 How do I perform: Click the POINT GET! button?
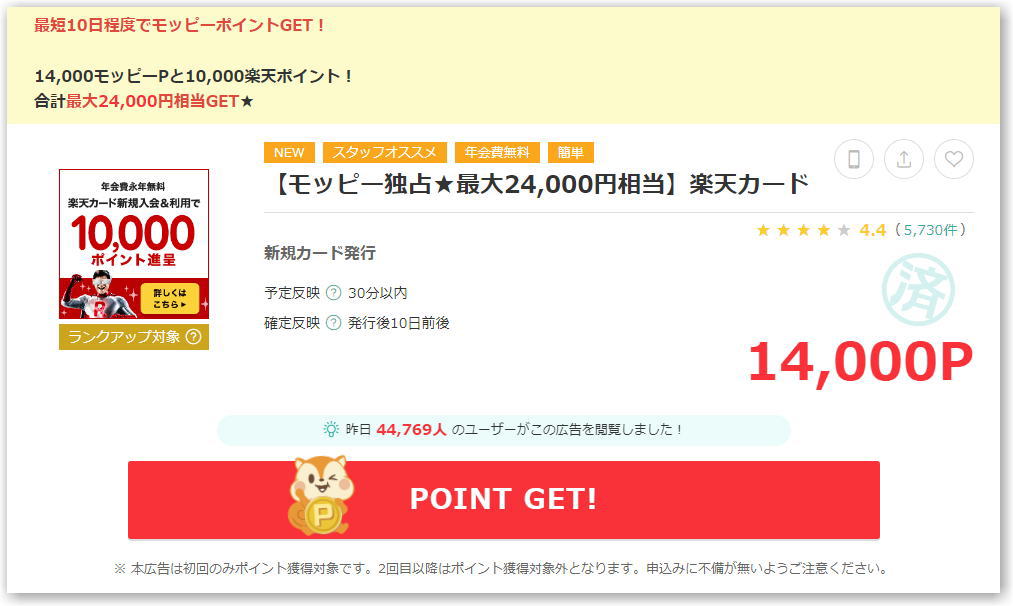[504, 499]
